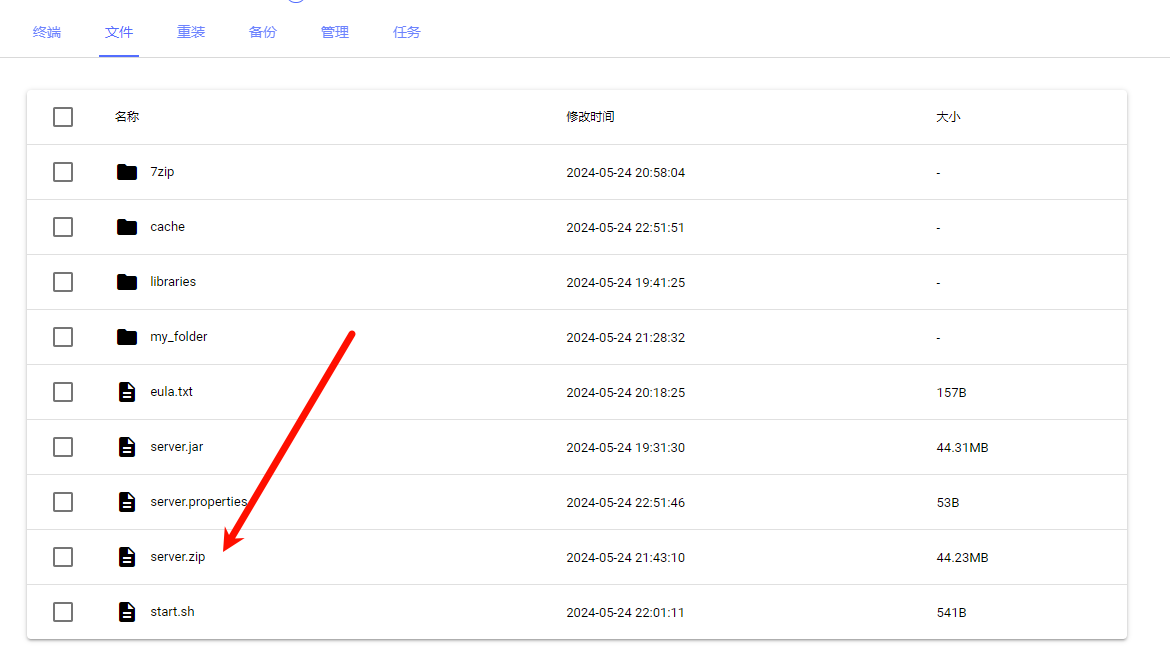Viewport: 1170px width, 657px height.
Task: Click the start.sh file icon
Action: tap(127, 612)
